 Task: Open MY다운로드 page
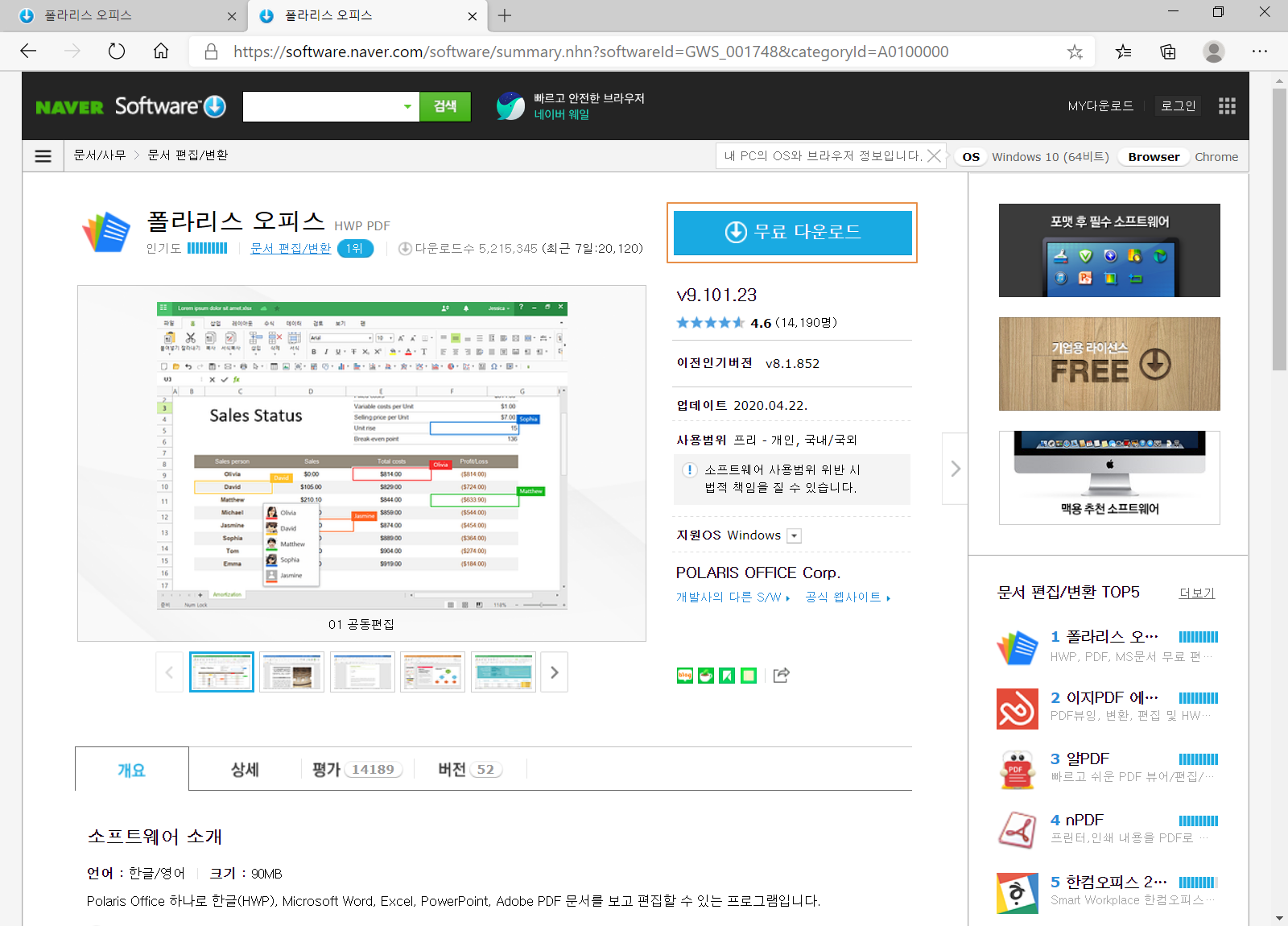coord(1100,106)
